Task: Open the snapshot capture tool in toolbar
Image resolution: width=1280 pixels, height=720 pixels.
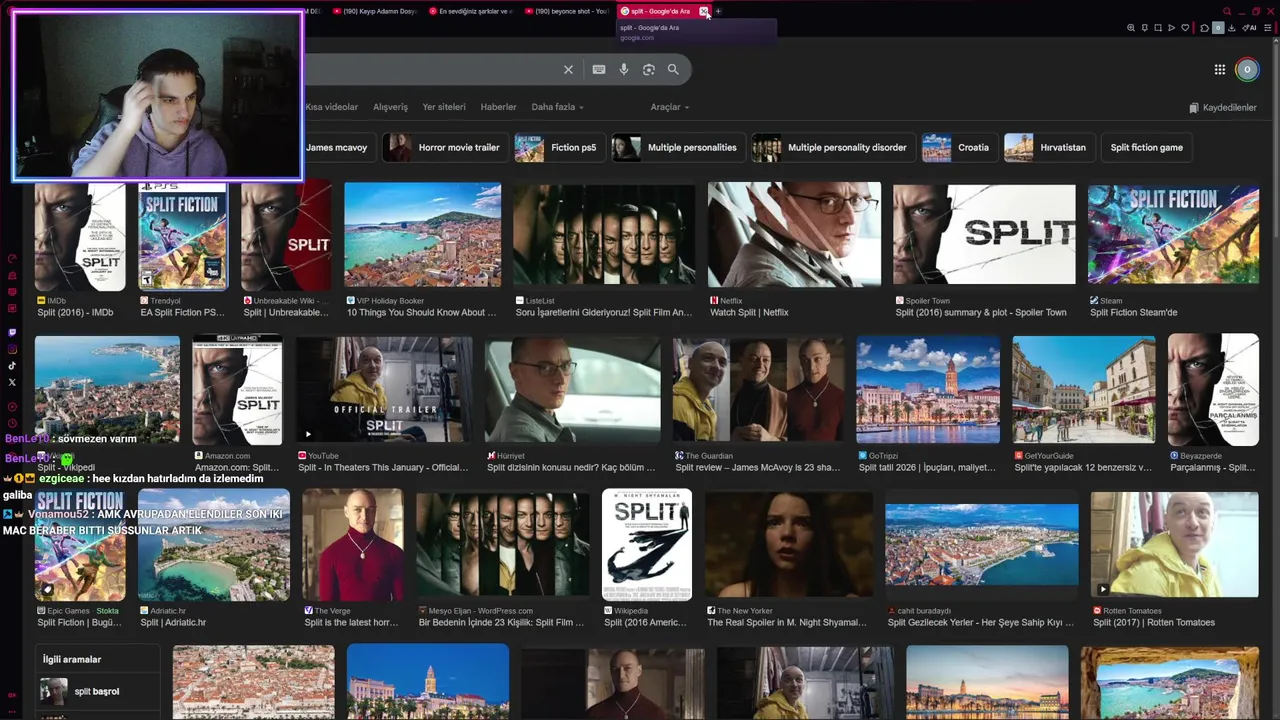Action: coord(1158,28)
